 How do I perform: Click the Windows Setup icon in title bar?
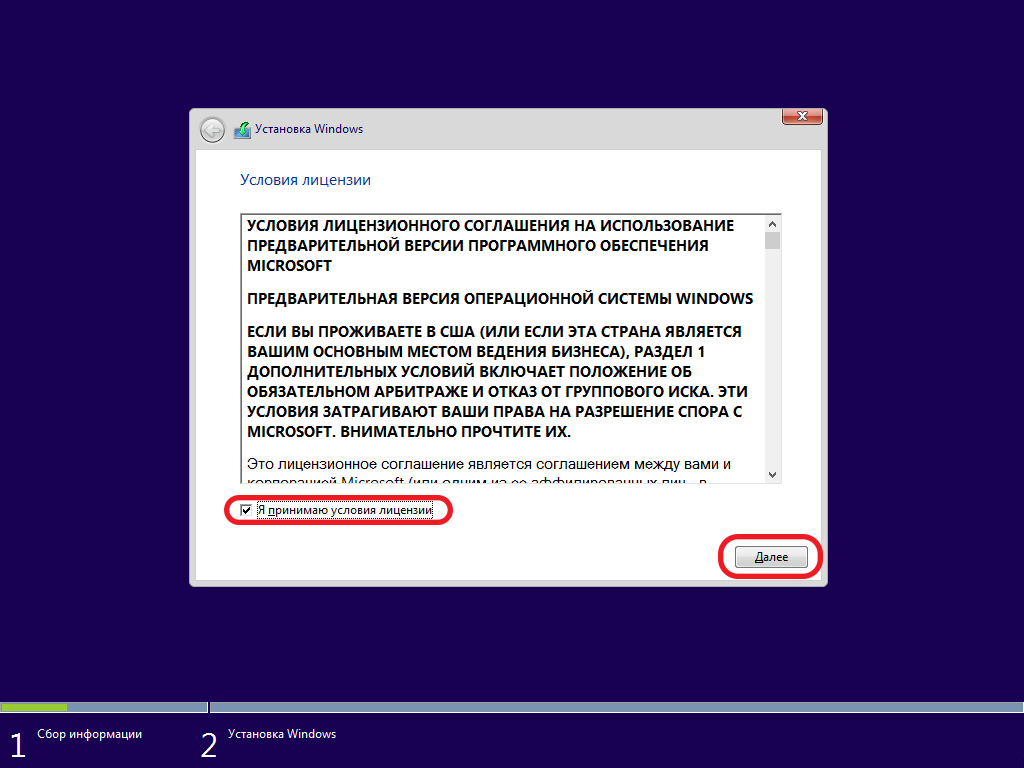pyautogui.click(x=242, y=130)
